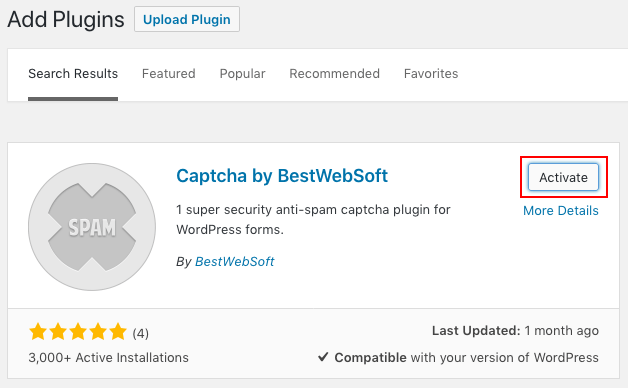Image resolution: width=628 pixels, height=388 pixels.
Task: Switch to the Search Results tab
Action: [x=73, y=74]
